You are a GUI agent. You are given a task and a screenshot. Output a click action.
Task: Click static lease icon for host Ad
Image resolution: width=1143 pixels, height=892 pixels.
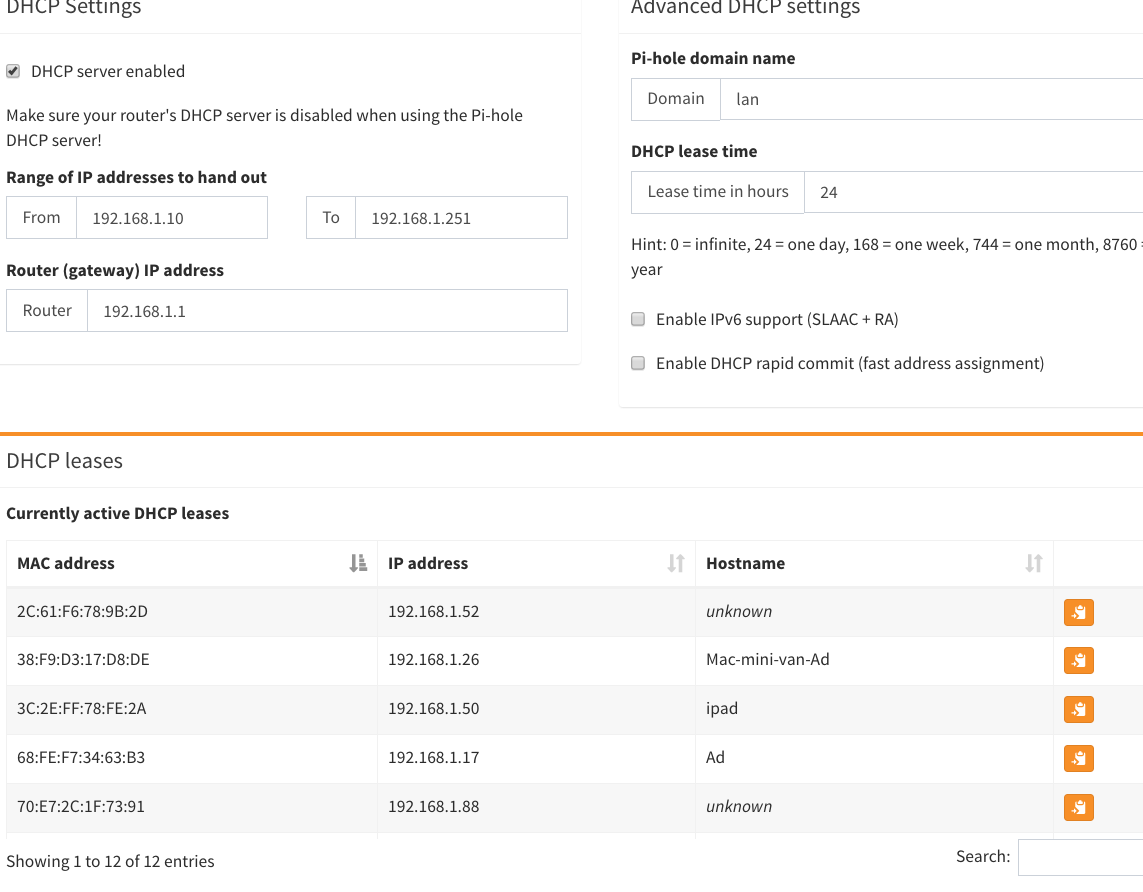click(x=1078, y=758)
